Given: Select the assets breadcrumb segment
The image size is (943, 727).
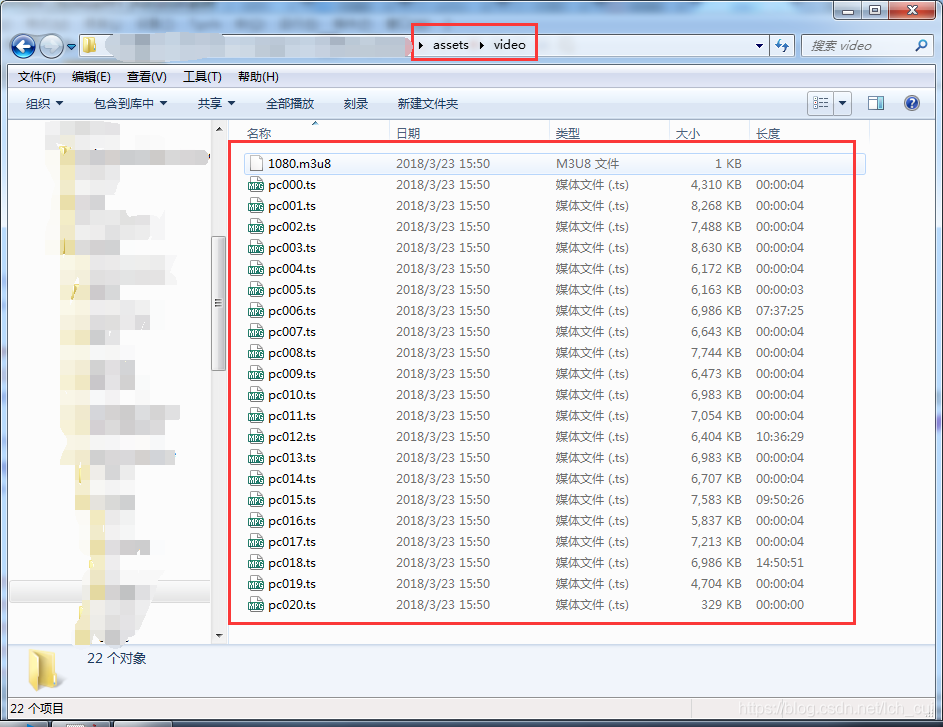Looking at the screenshot, I should 450,45.
